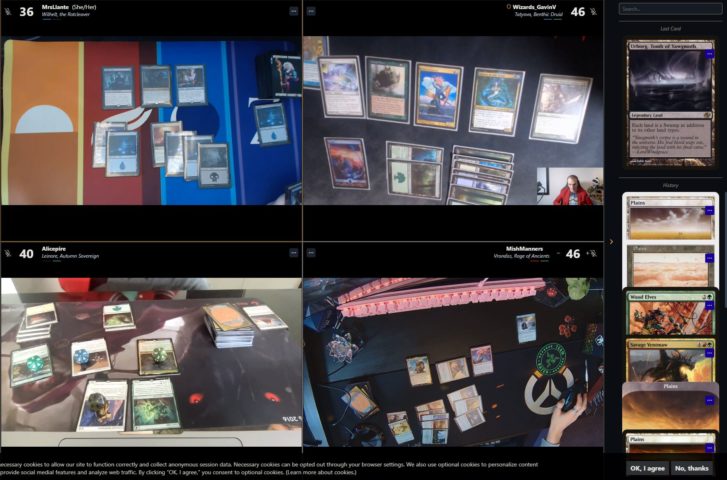The height and width of the screenshot is (480, 727).
Task: Click the card history scrollbar
Action: (x=725, y=250)
